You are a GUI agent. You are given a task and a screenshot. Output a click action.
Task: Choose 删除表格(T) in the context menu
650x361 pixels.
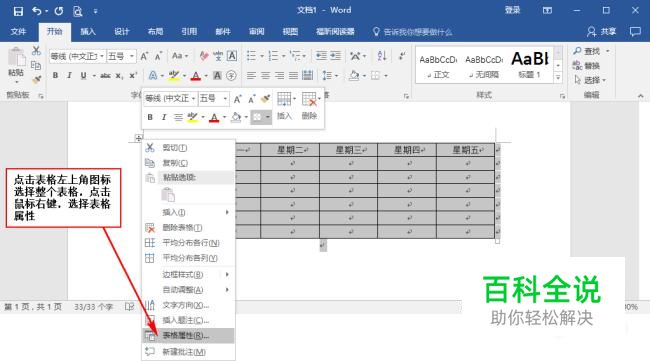pos(188,228)
